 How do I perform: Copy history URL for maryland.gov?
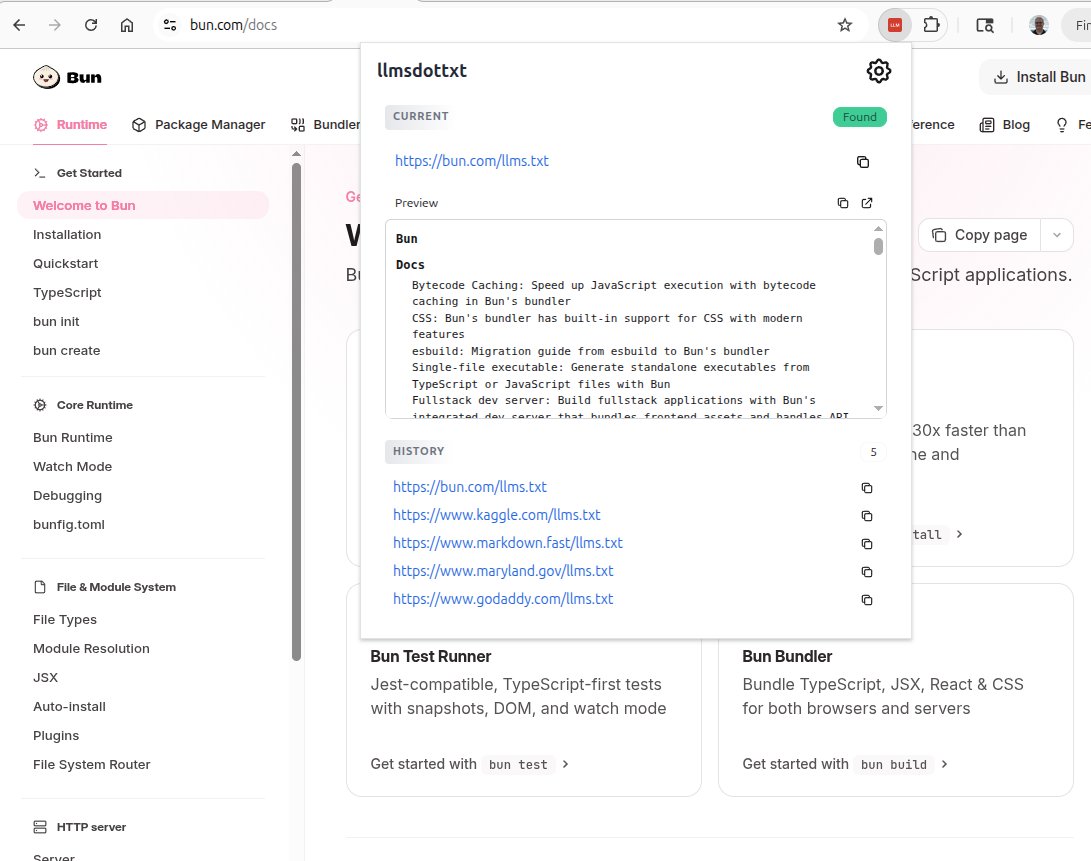[x=867, y=571]
